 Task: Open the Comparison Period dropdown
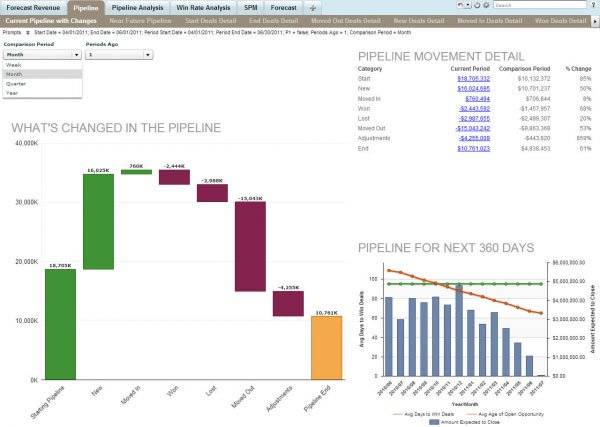click(x=42, y=55)
